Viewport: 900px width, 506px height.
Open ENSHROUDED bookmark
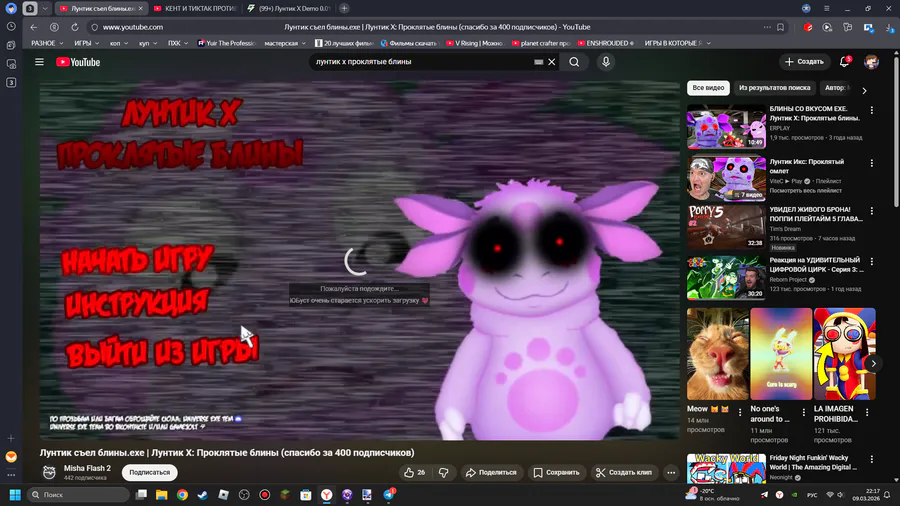click(606, 43)
